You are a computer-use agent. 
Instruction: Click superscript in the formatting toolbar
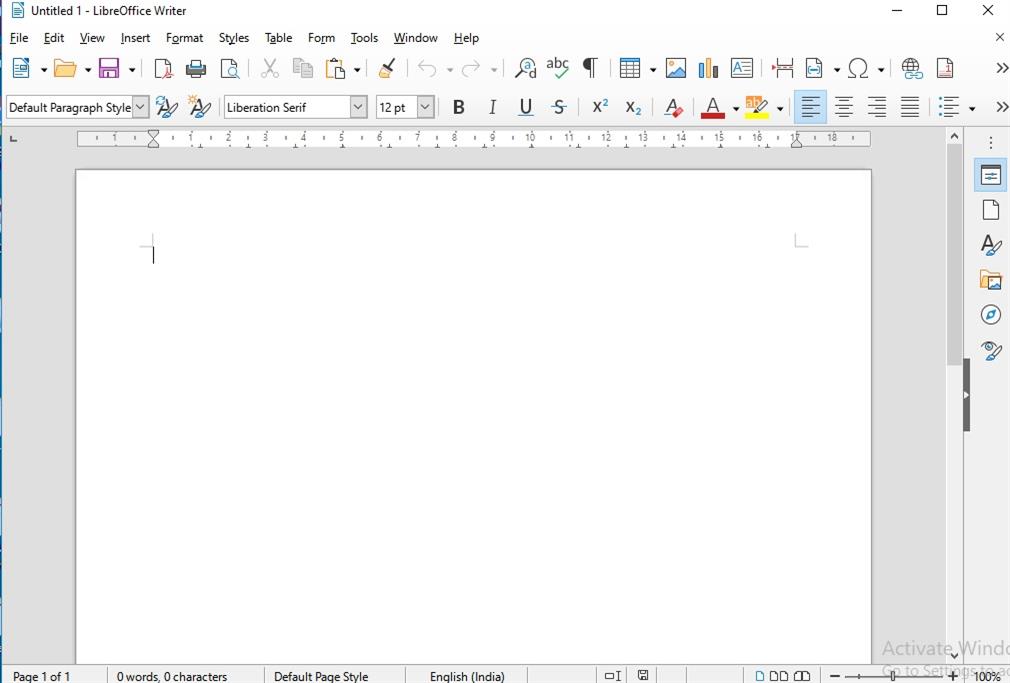[x=598, y=107]
